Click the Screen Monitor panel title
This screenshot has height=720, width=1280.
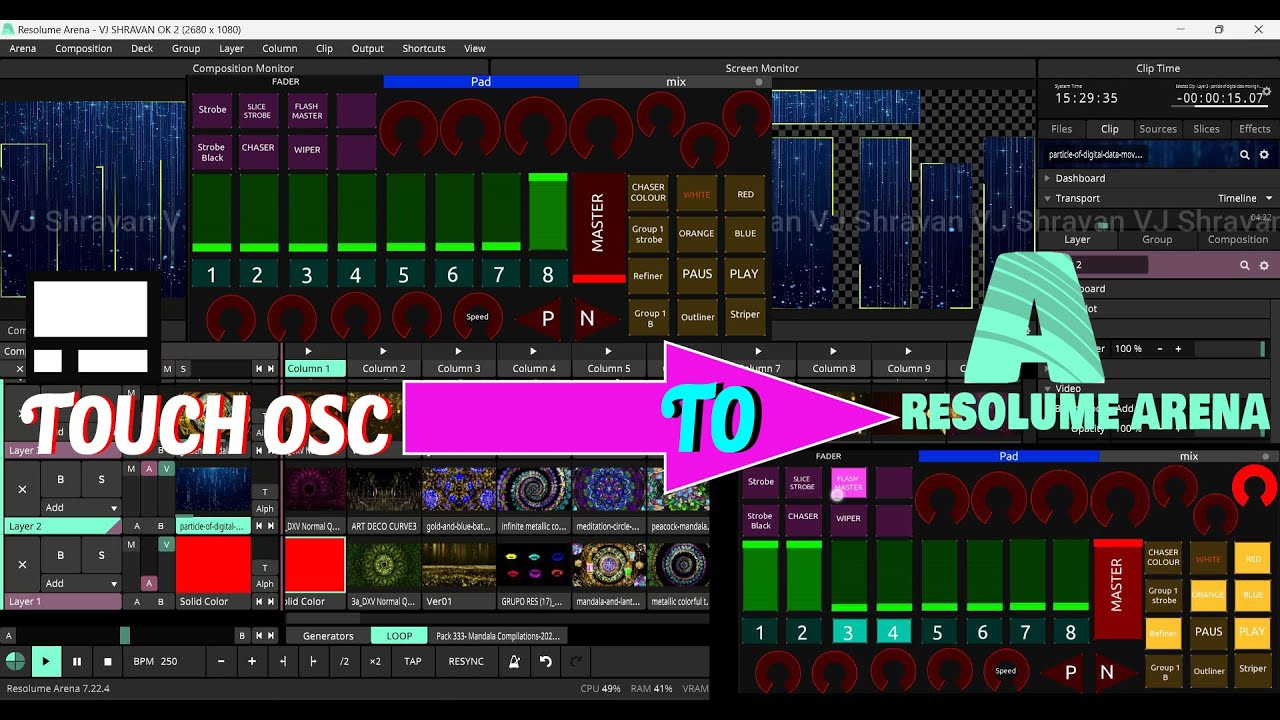point(762,68)
